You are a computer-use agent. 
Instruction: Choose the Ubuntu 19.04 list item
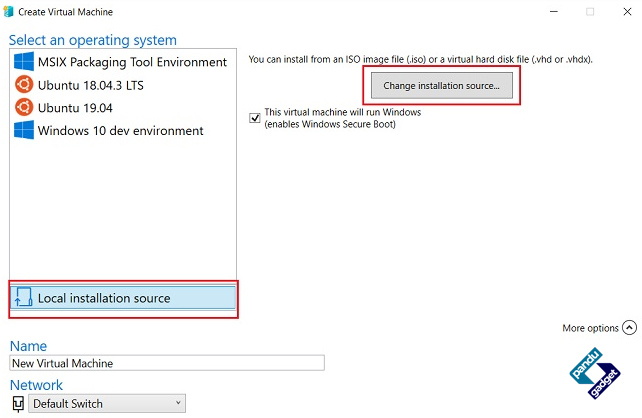122,108
